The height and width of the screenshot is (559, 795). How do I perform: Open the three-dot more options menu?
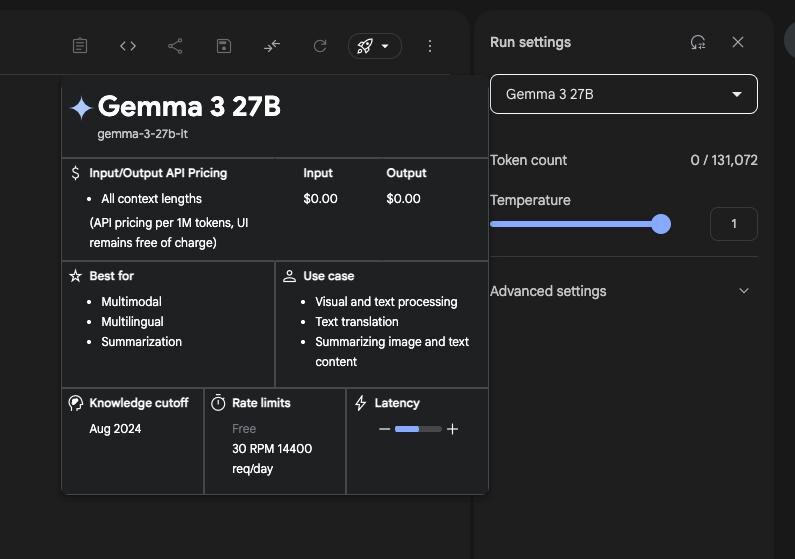430,46
